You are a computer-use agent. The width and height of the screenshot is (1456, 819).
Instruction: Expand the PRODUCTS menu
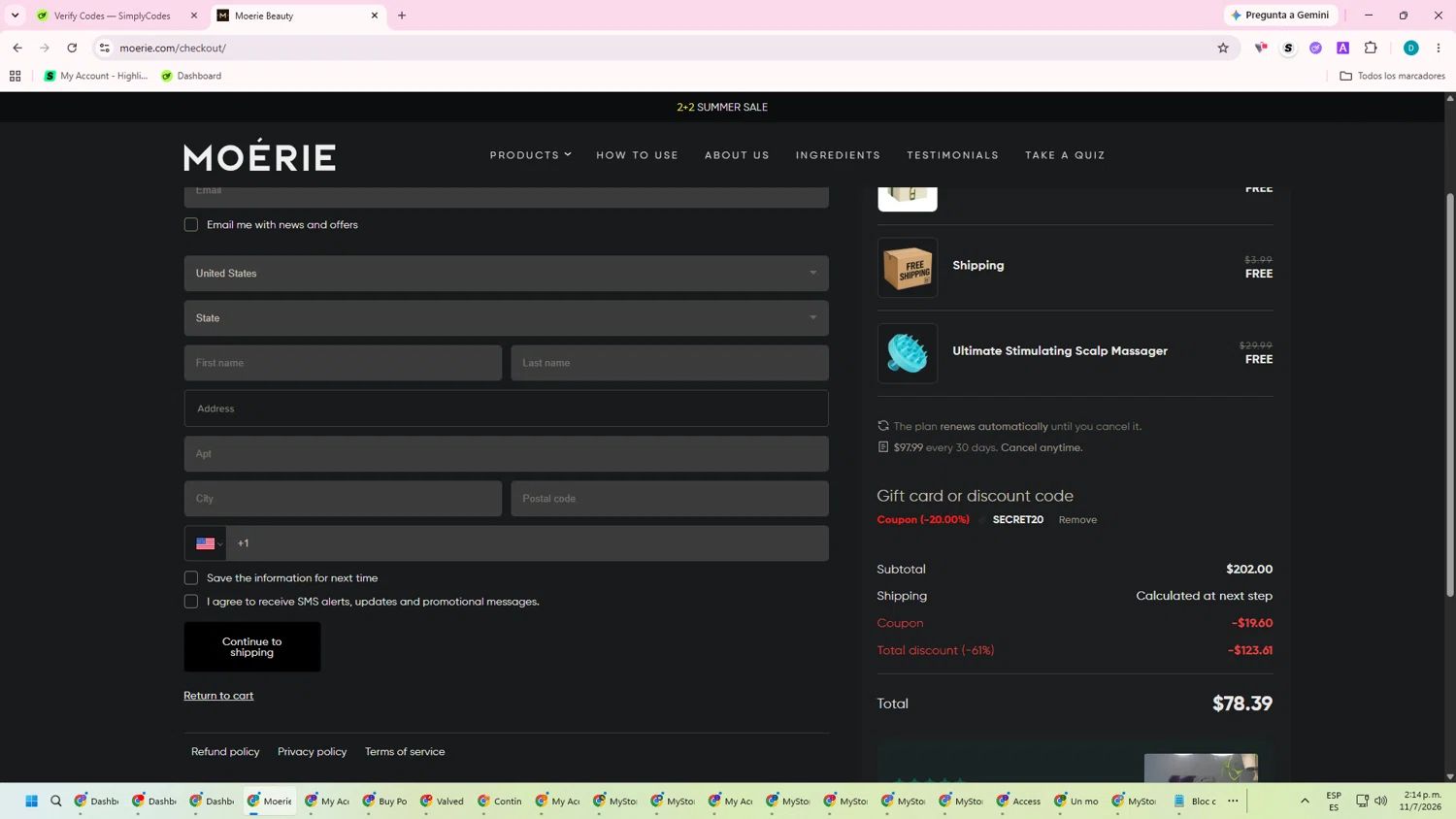coord(530,155)
